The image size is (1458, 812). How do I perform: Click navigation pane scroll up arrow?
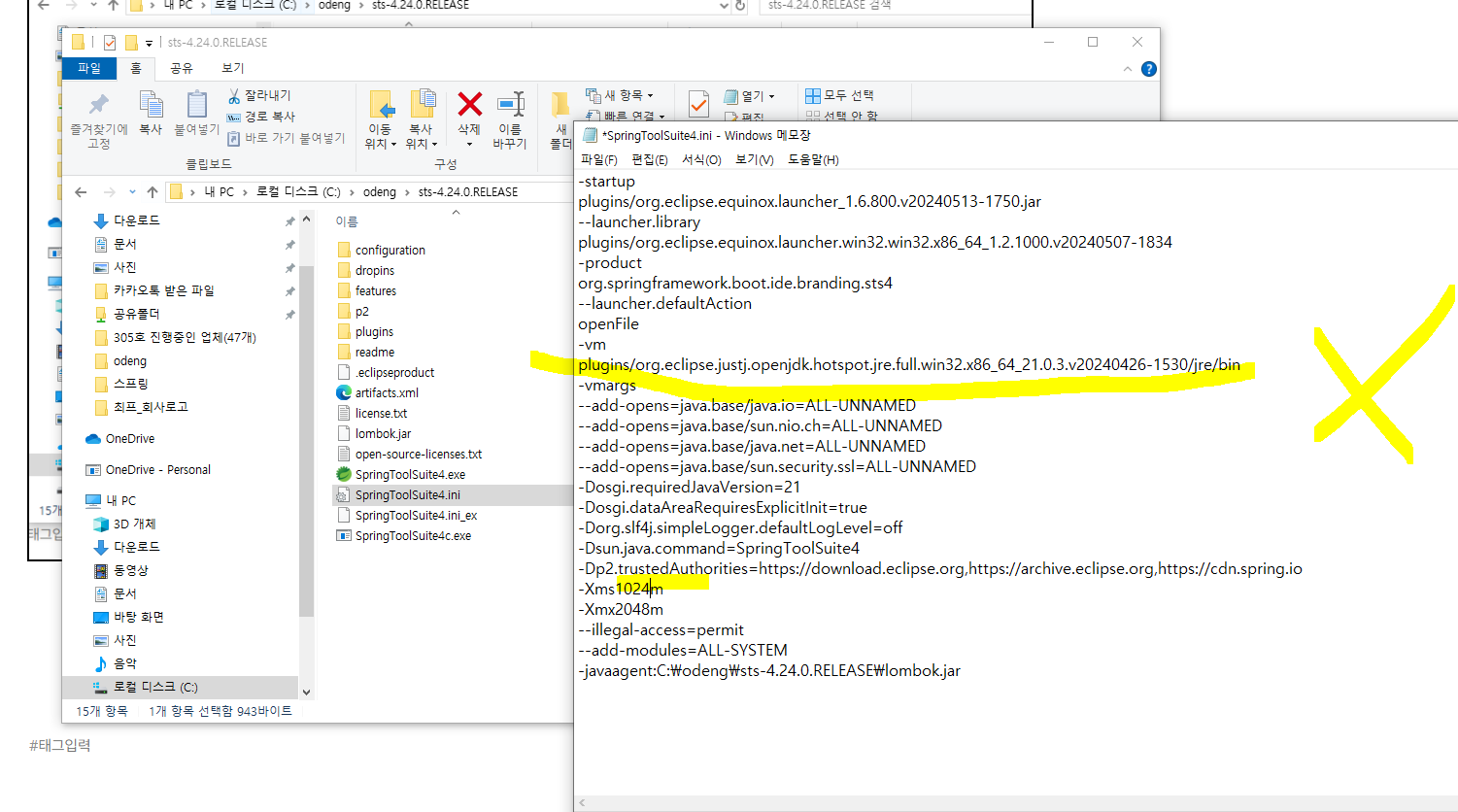[306, 220]
